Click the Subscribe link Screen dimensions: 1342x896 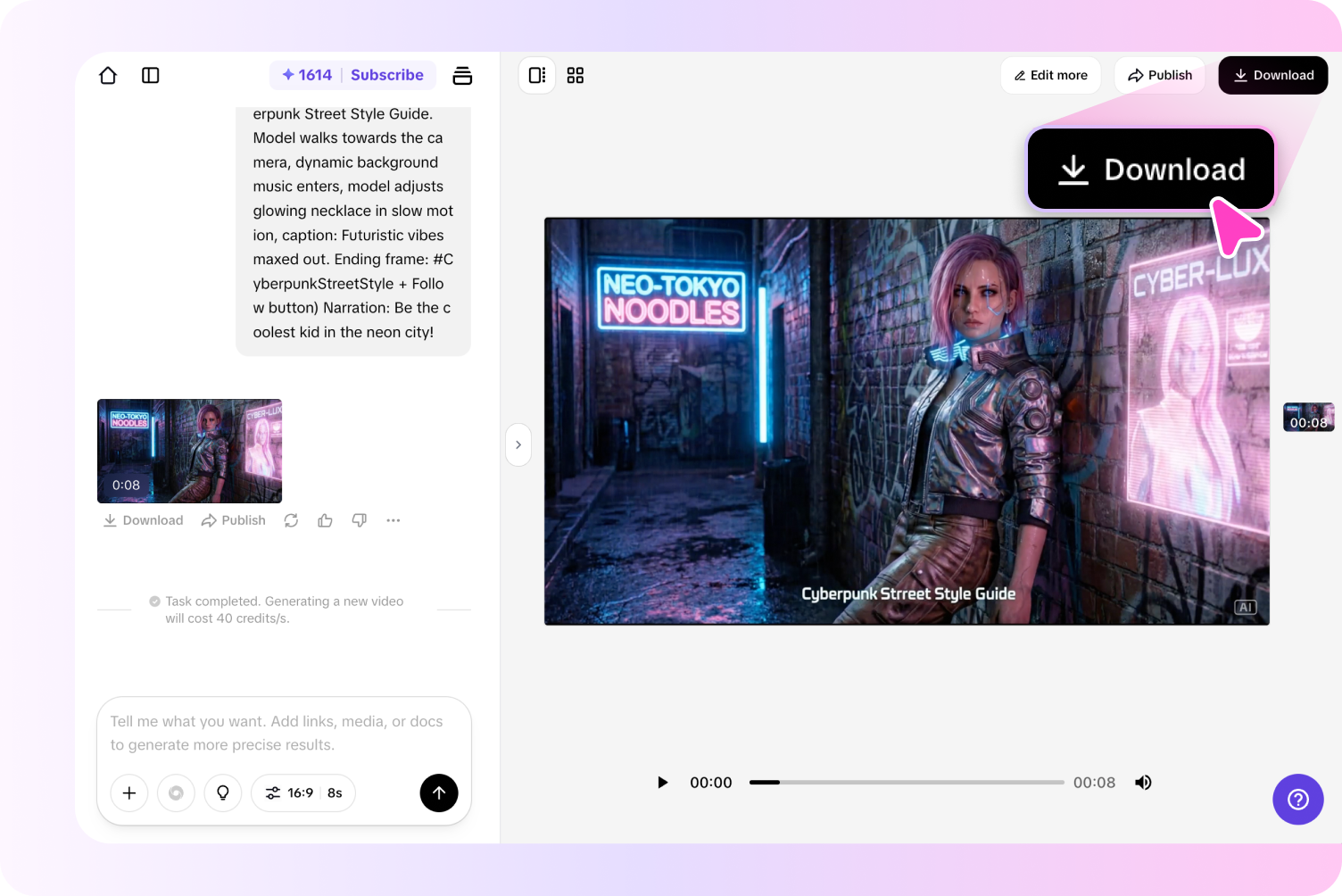point(387,75)
